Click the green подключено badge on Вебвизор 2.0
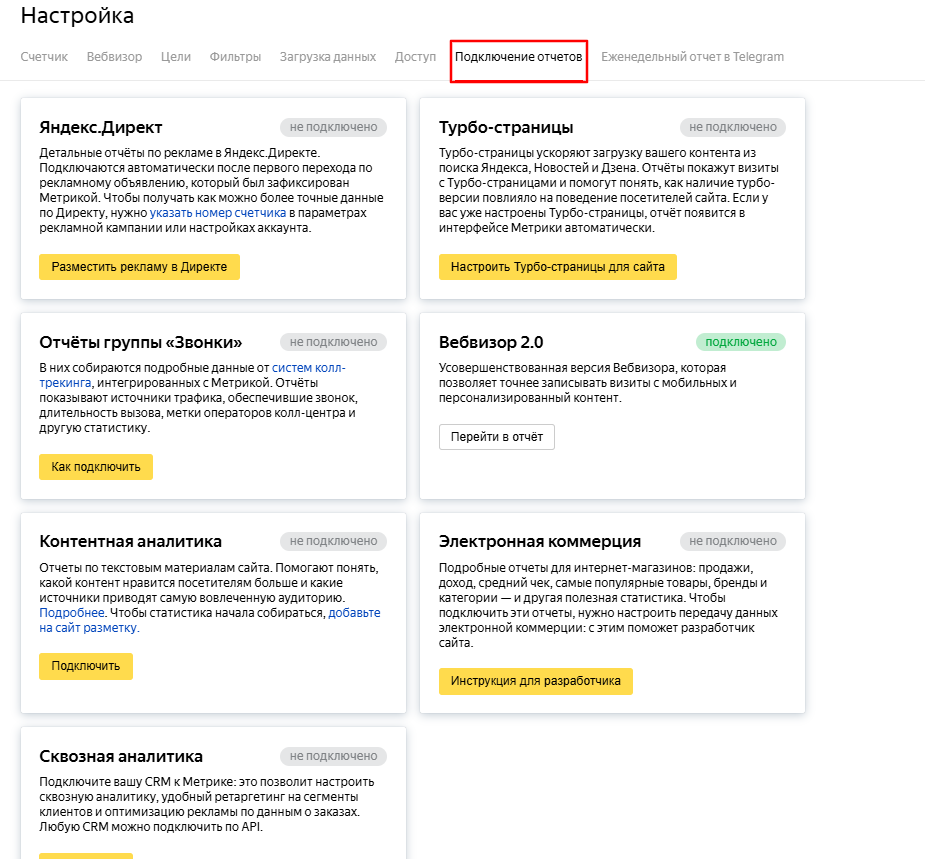 (x=740, y=342)
